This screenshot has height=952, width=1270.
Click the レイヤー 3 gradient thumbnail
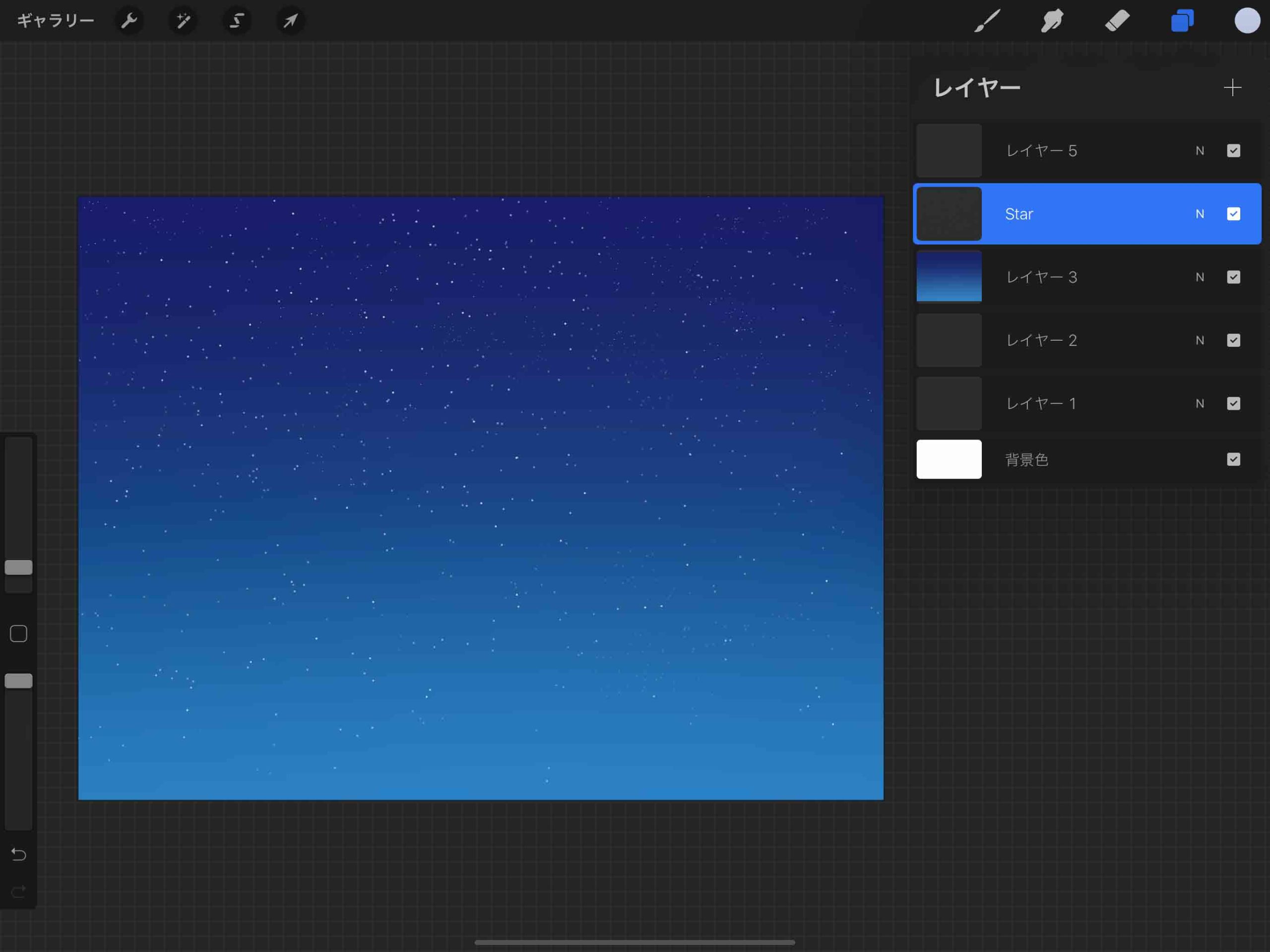[949, 277]
